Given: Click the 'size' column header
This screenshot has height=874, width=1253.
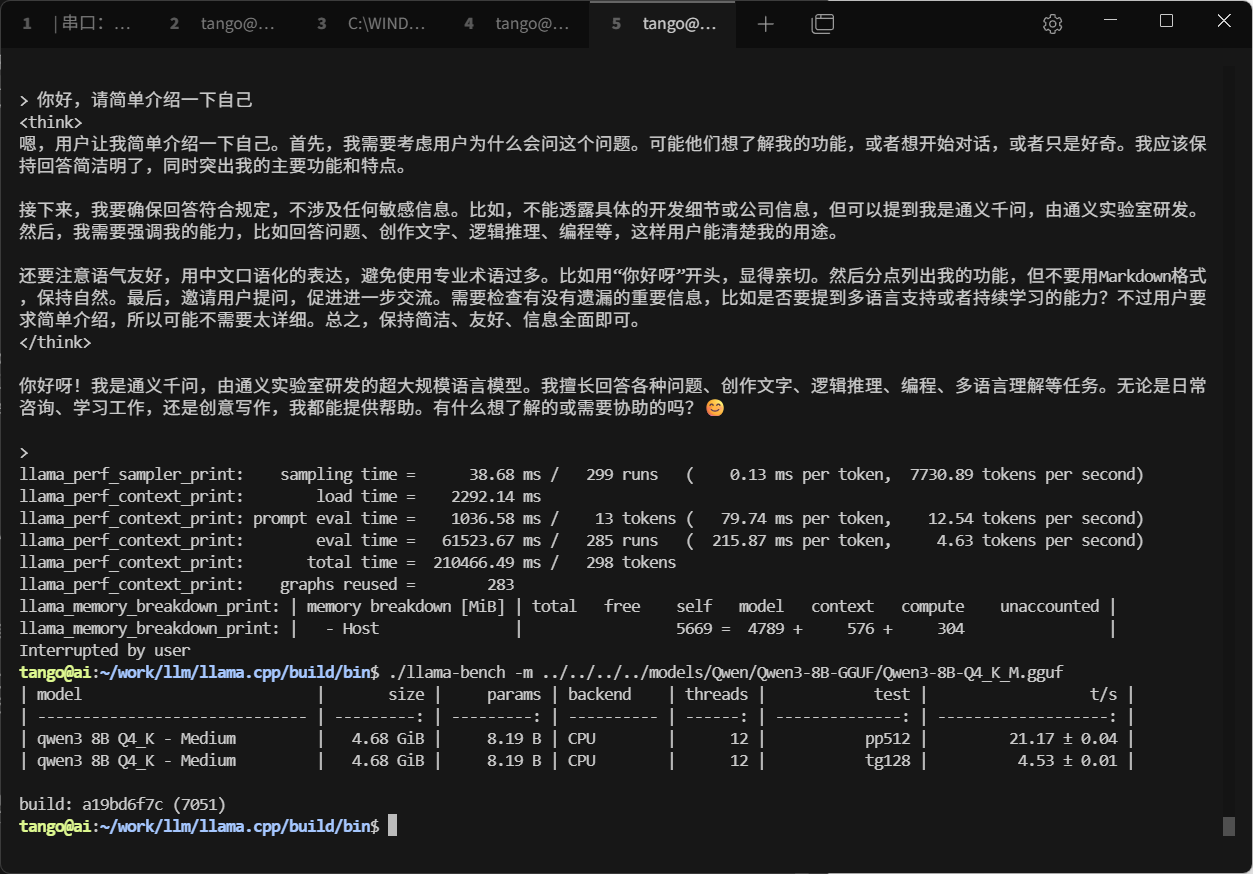Looking at the screenshot, I should pyautogui.click(x=406, y=694).
